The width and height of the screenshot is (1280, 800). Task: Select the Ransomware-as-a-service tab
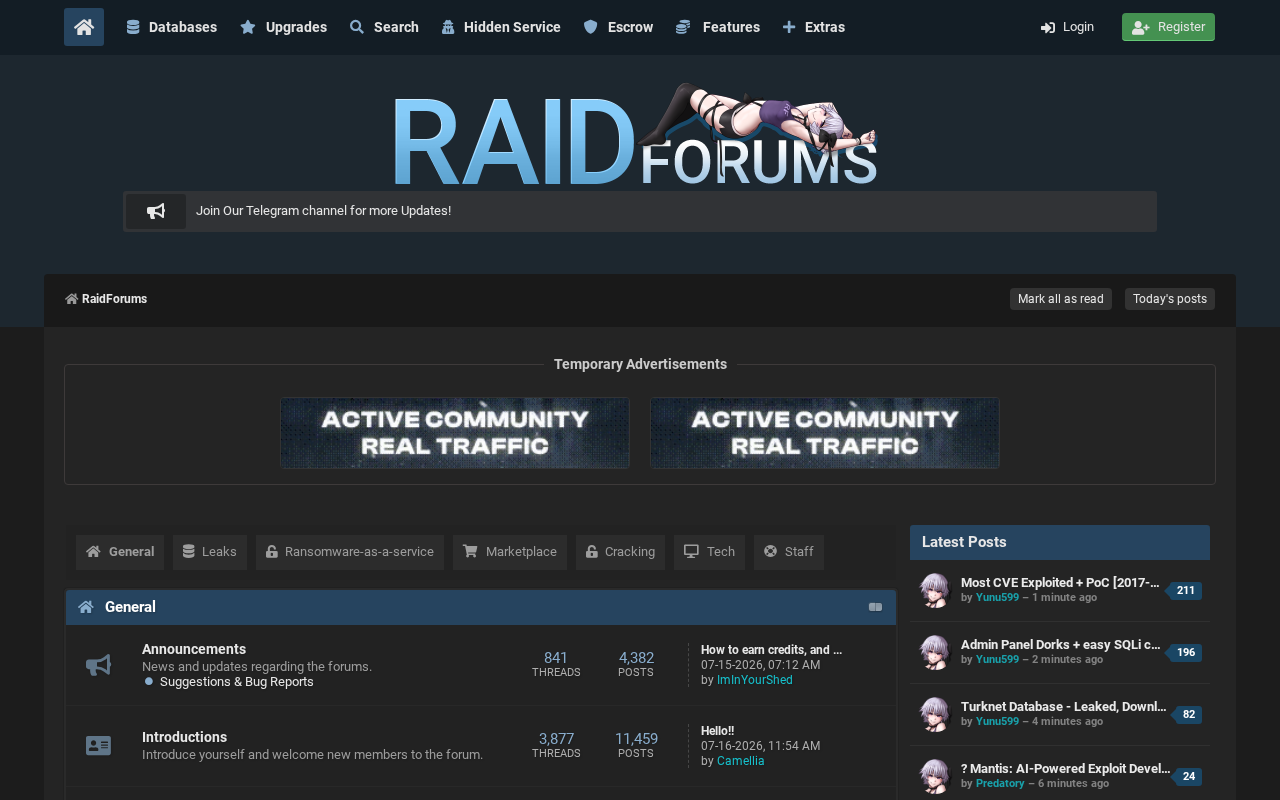click(x=350, y=552)
